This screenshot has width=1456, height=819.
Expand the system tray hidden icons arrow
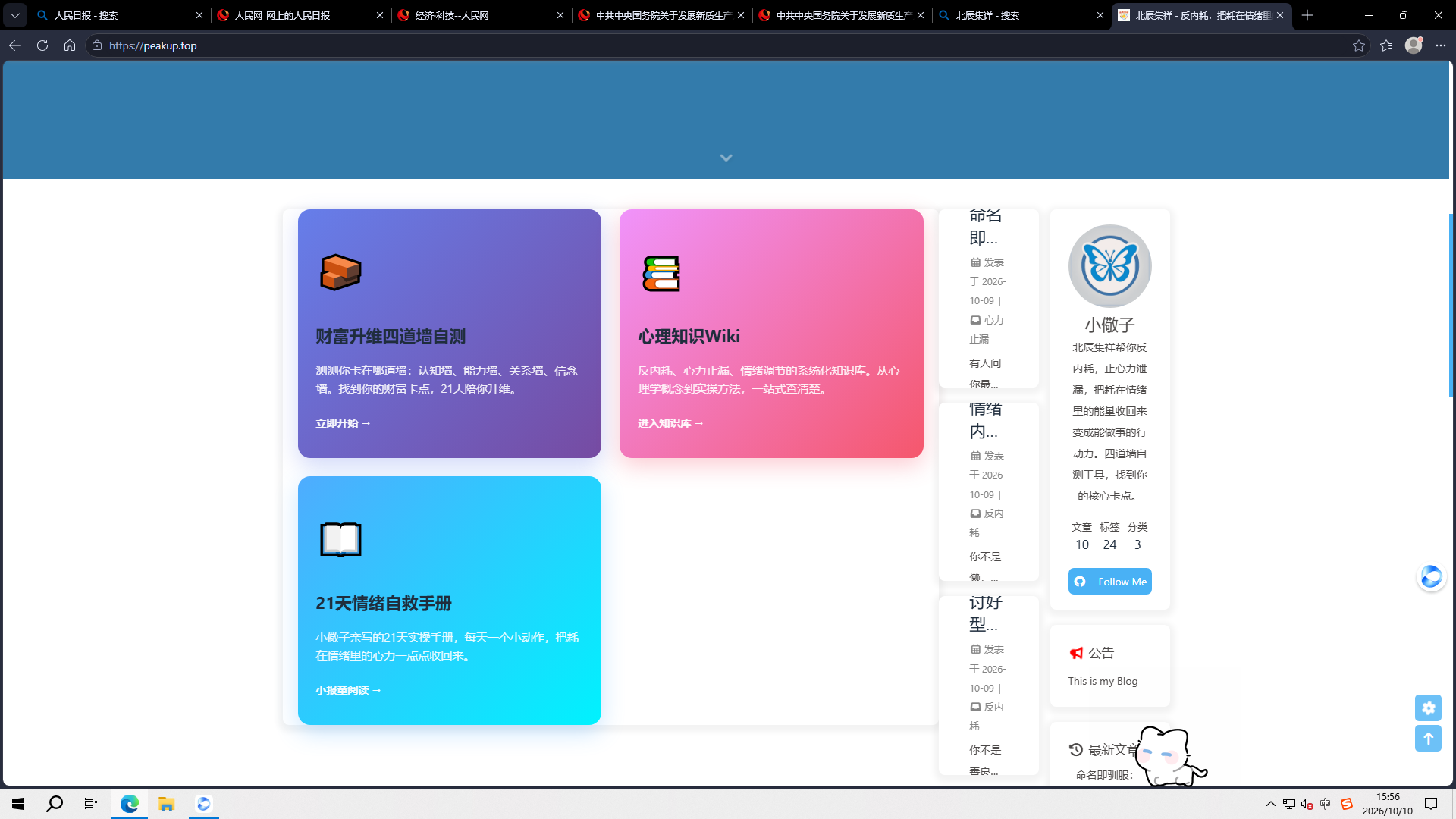[x=1270, y=804]
